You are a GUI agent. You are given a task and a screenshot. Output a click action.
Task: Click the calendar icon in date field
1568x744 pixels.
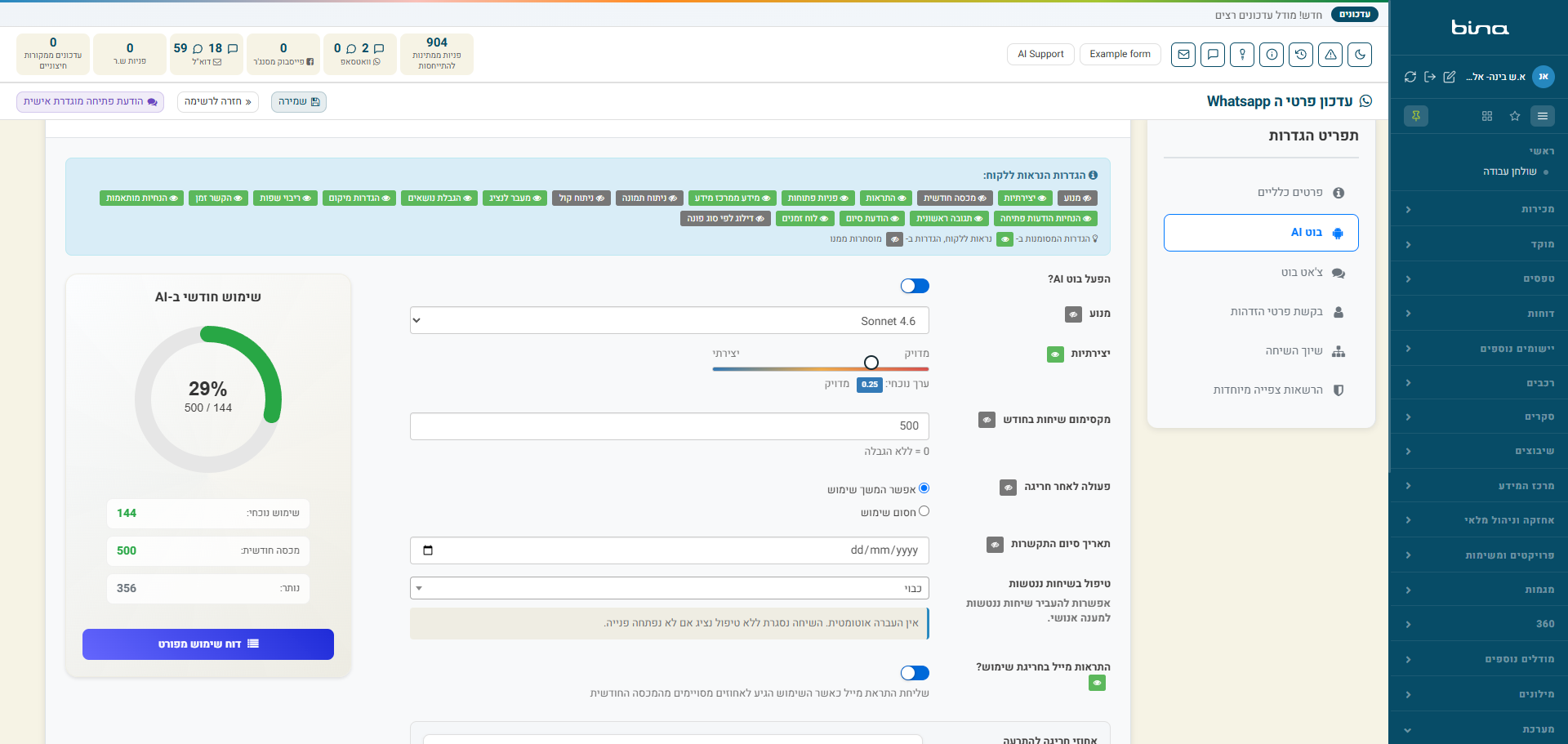click(x=428, y=550)
